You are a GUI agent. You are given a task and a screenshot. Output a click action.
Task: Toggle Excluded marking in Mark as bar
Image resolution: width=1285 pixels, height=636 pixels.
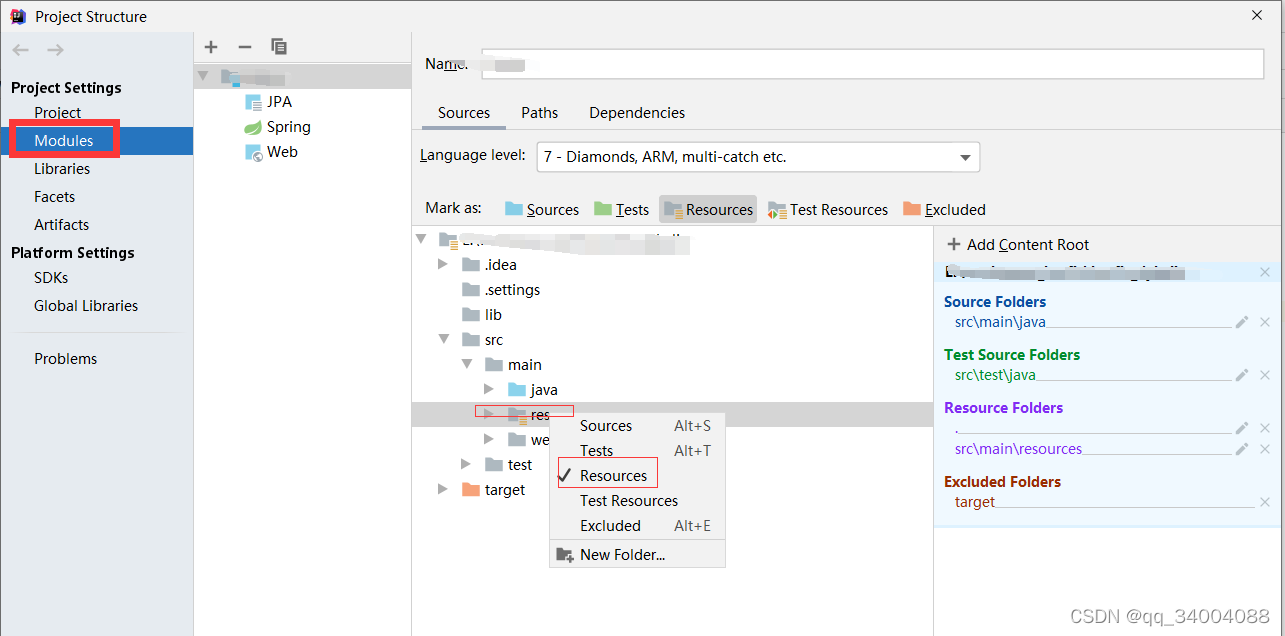tap(944, 209)
